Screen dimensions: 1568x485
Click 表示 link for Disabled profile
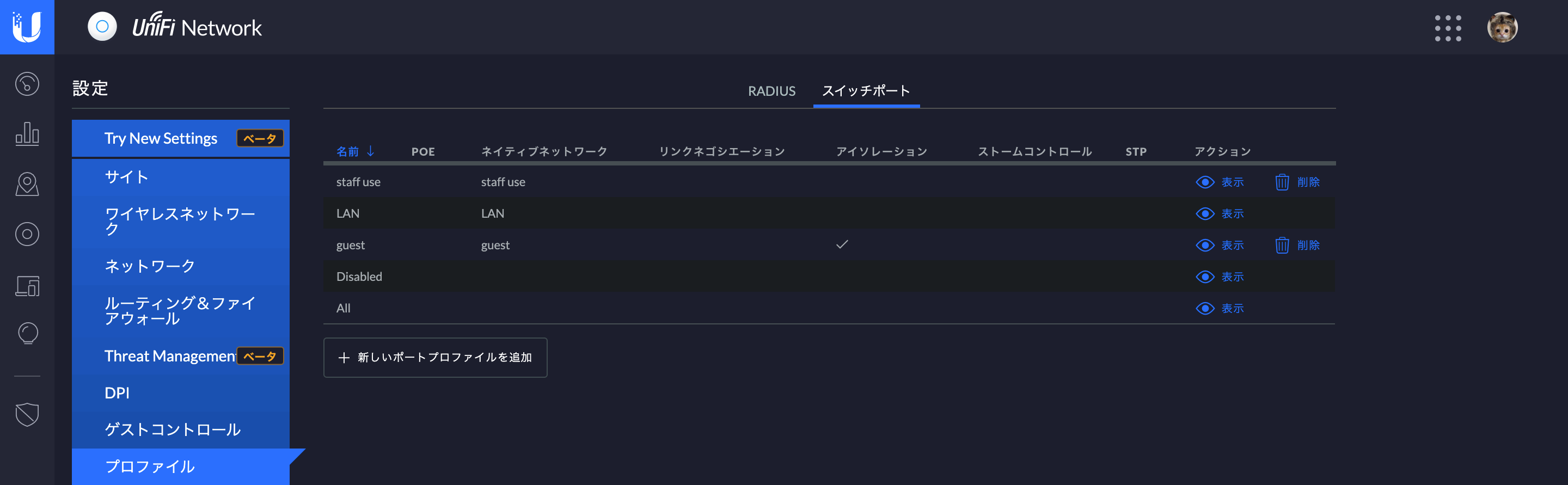pos(1233,277)
